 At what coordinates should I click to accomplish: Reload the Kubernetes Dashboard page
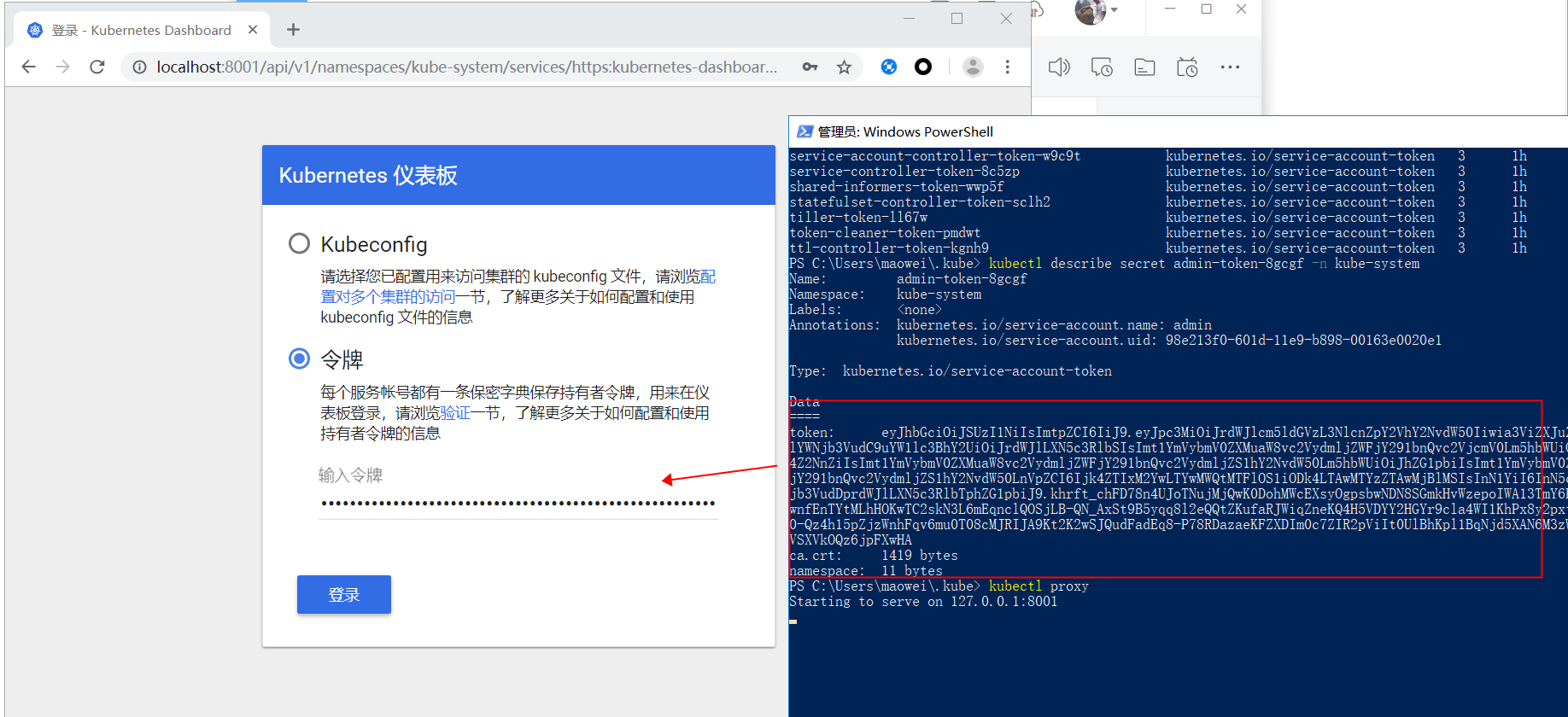pos(97,67)
